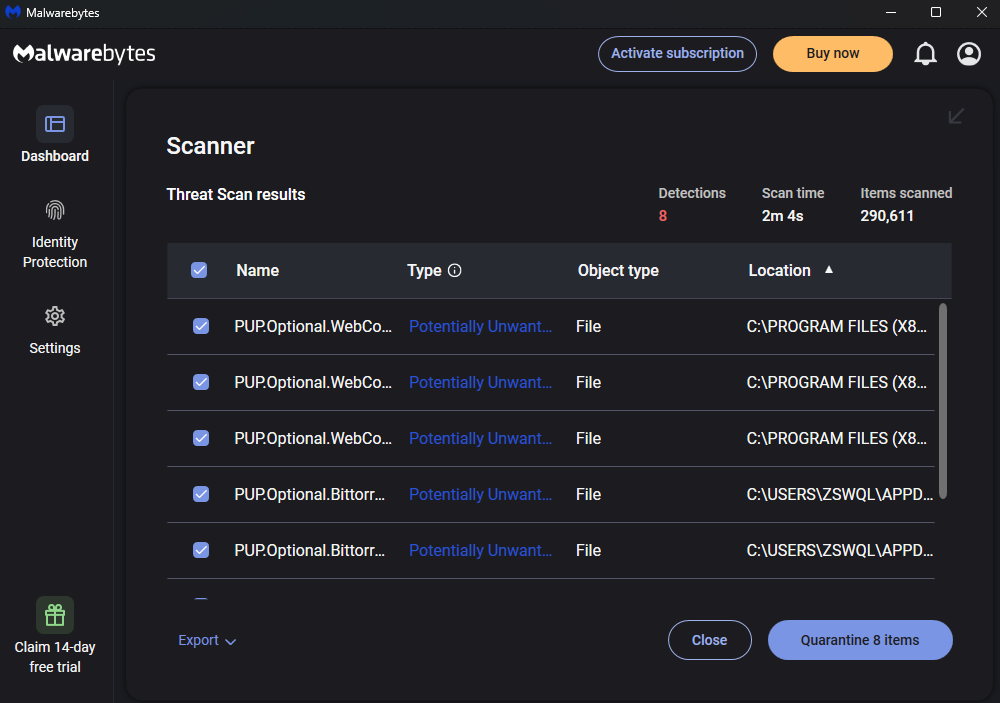Click first PUP.Optional.Bittorr... name cell
The height and width of the screenshot is (703, 1000).
click(x=309, y=494)
